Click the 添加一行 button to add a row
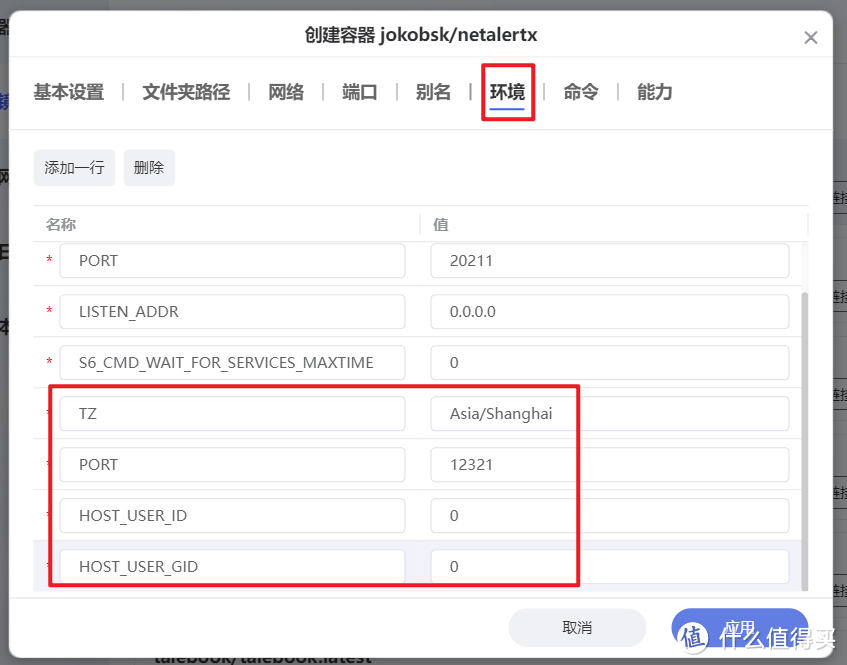This screenshot has width=847, height=665. pos(73,167)
